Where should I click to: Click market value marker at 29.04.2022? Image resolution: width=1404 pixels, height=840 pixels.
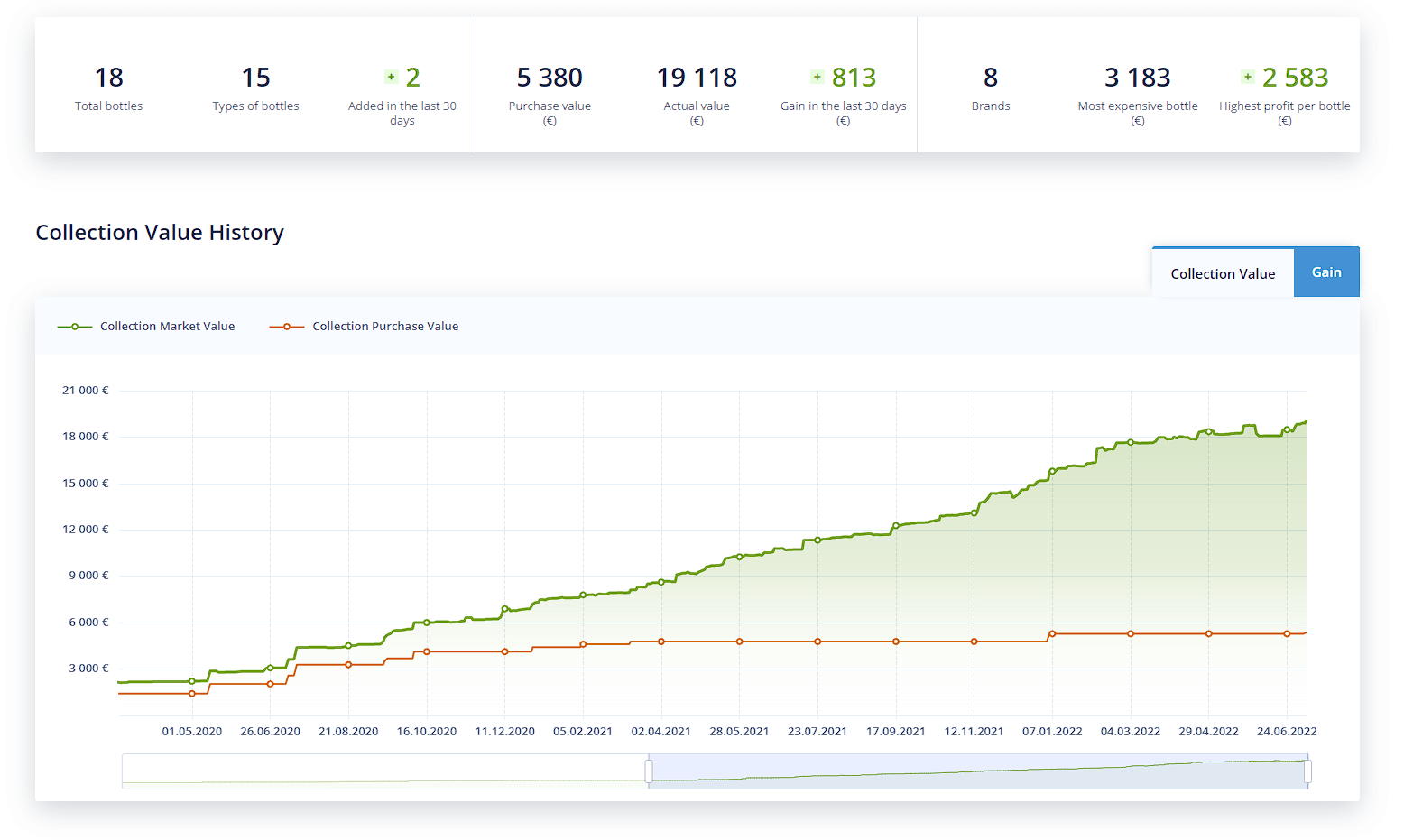click(x=1209, y=431)
